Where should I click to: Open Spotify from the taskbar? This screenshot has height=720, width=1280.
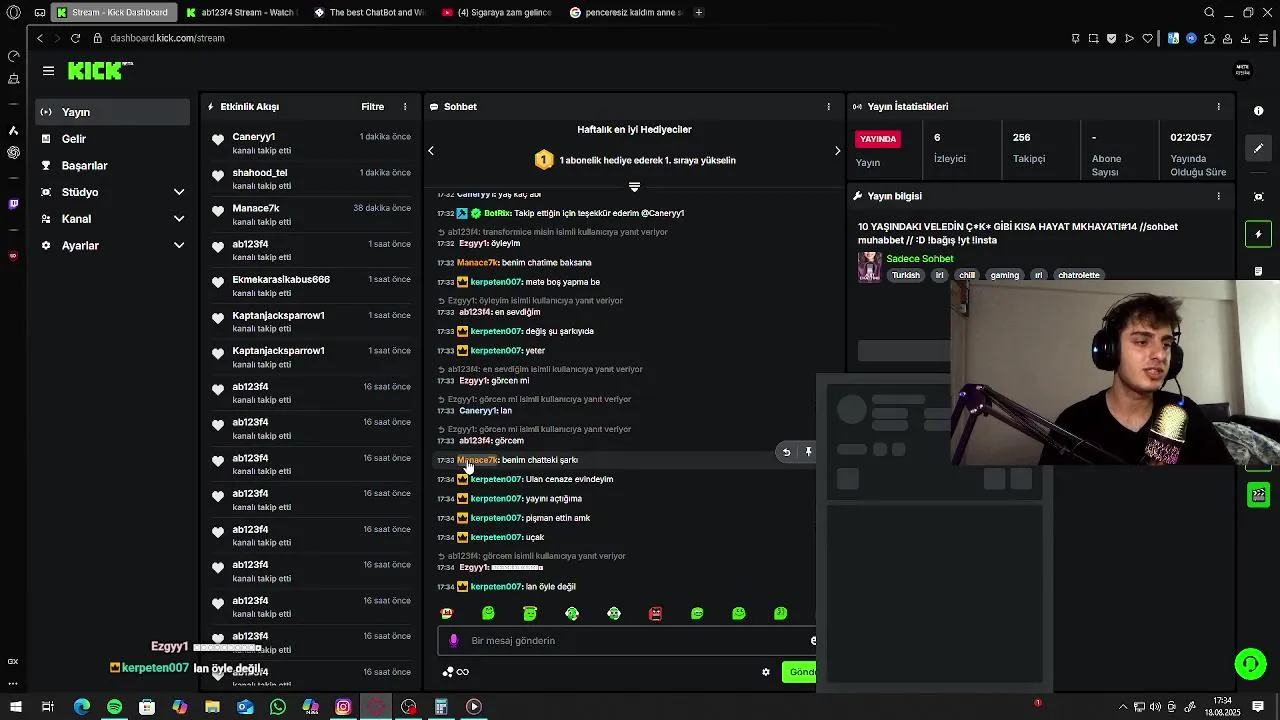[x=114, y=707]
